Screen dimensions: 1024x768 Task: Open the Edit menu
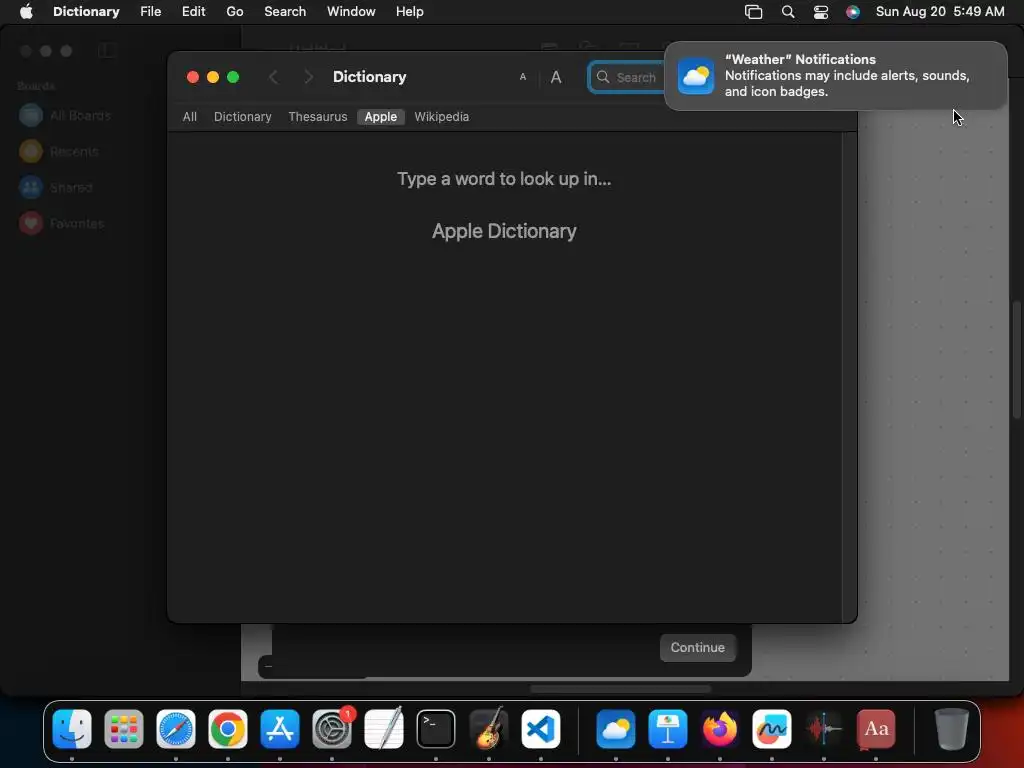[193, 12]
